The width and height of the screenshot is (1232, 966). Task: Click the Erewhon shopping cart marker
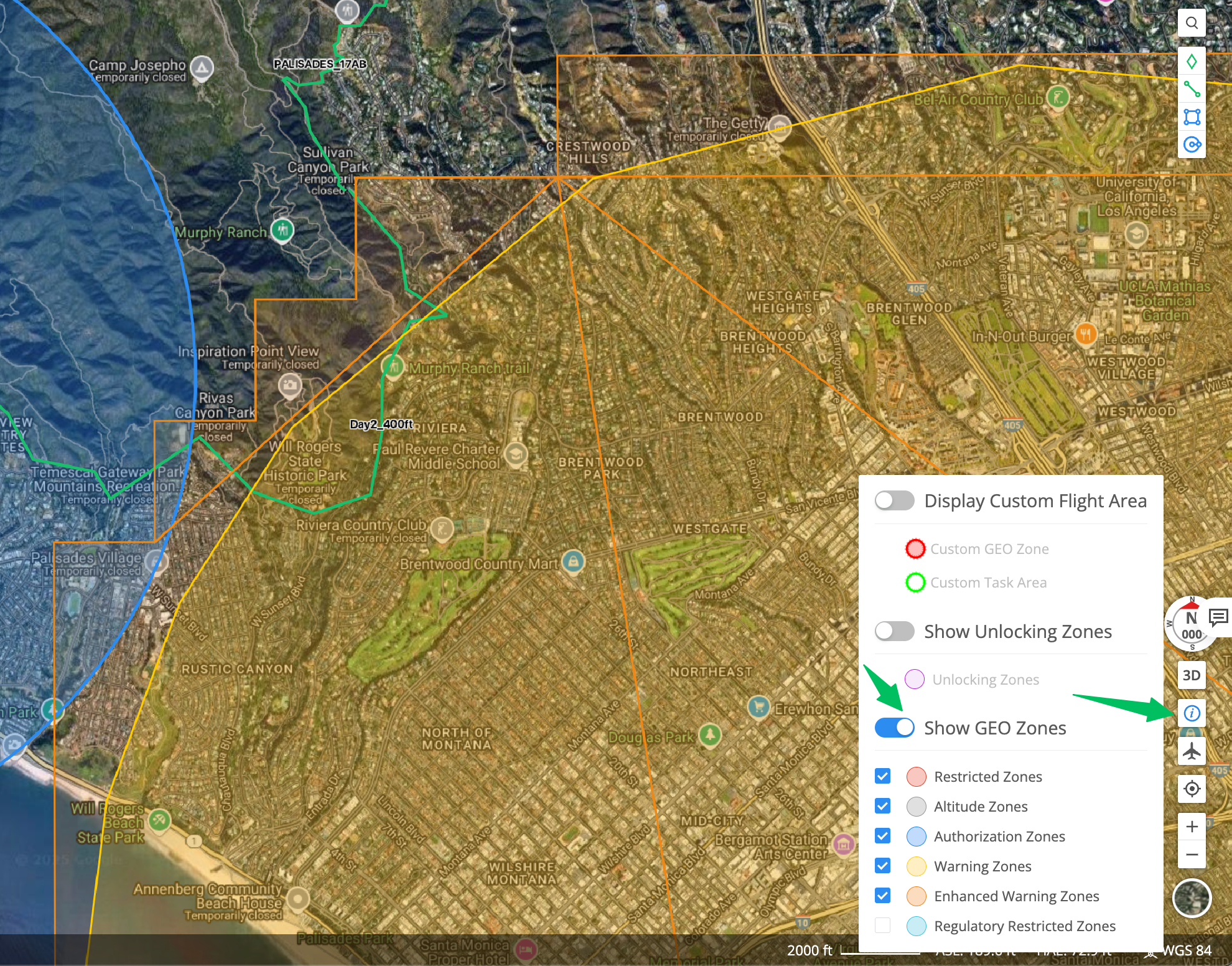(758, 707)
